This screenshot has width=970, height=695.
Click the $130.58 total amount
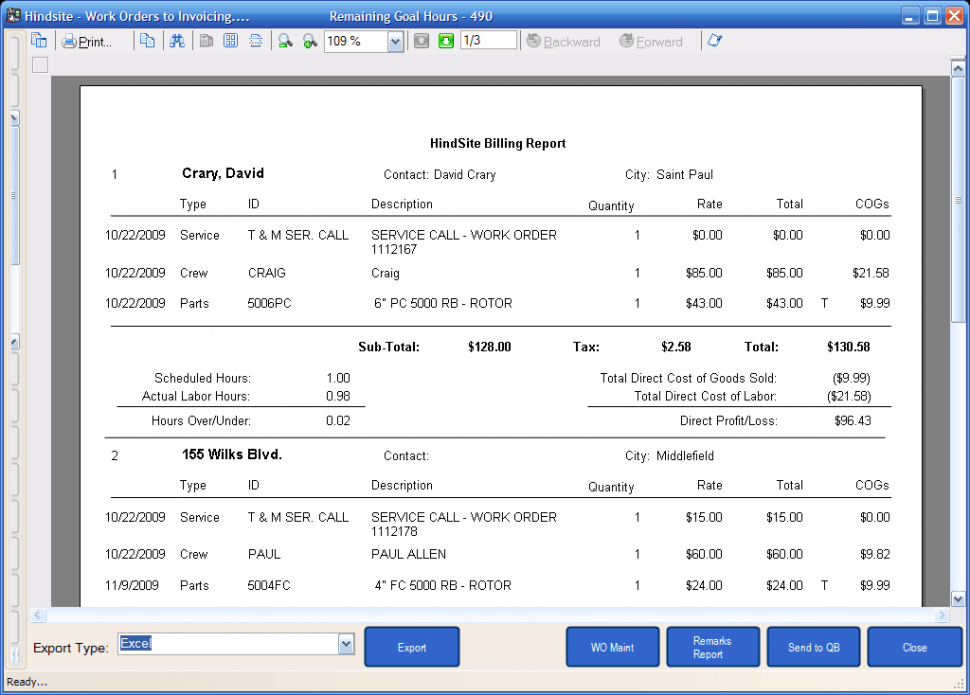(849, 347)
